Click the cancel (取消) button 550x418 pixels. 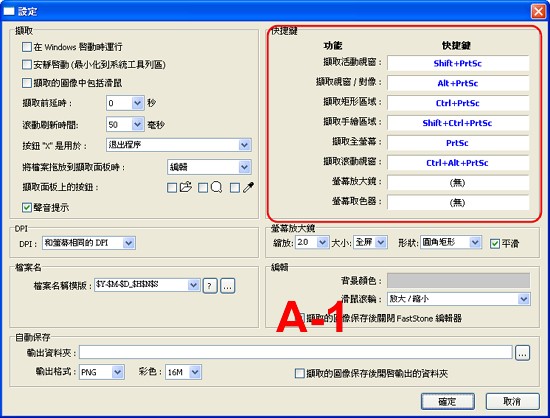pyautogui.click(x=512, y=401)
